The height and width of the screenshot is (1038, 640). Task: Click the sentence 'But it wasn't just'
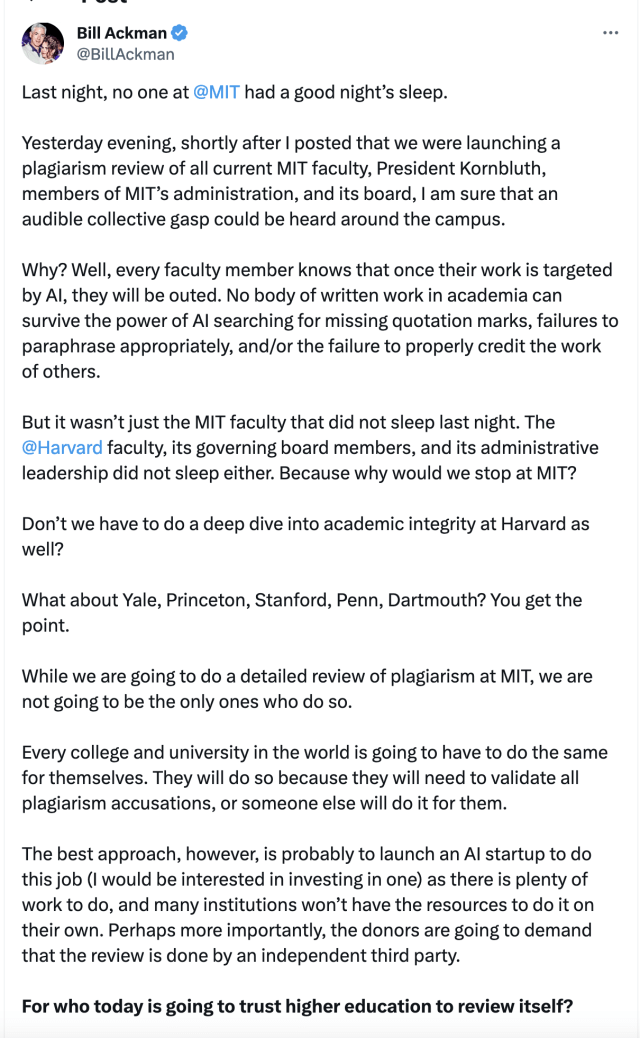pos(310,448)
